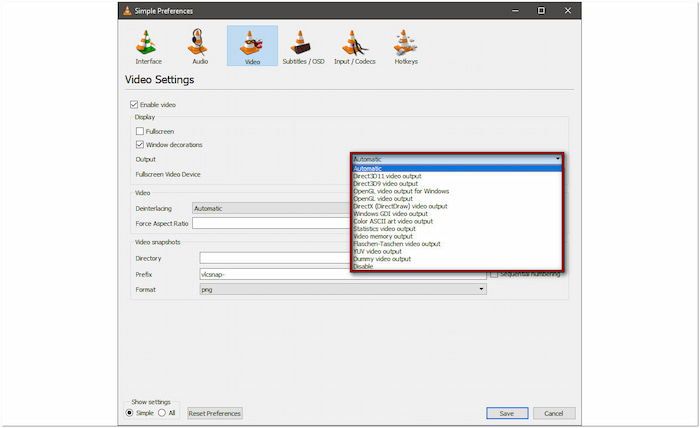Viewport: 700px width, 428px height.
Task: Choose Statistics video output
Action: point(457,229)
